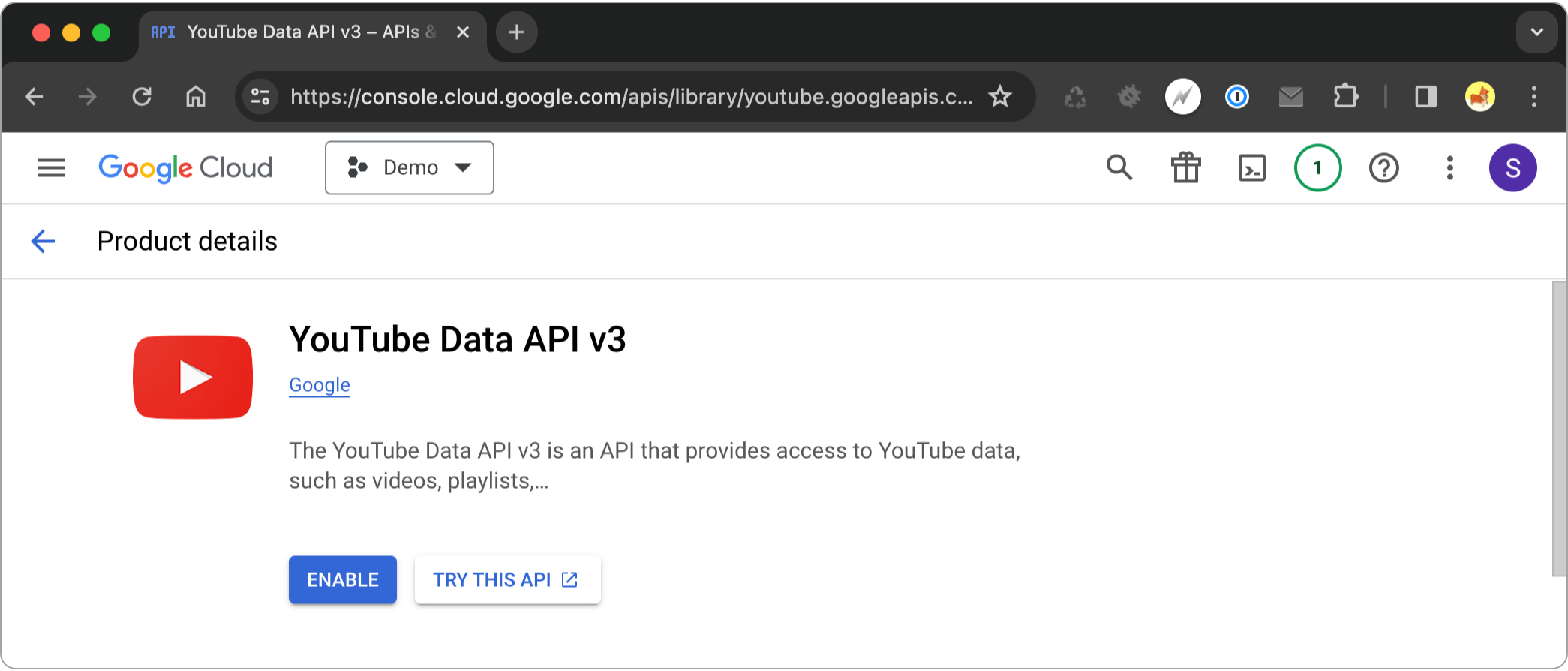Open the Google publisher link
This screenshot has height=671, width=1568.
coord(320,385)
